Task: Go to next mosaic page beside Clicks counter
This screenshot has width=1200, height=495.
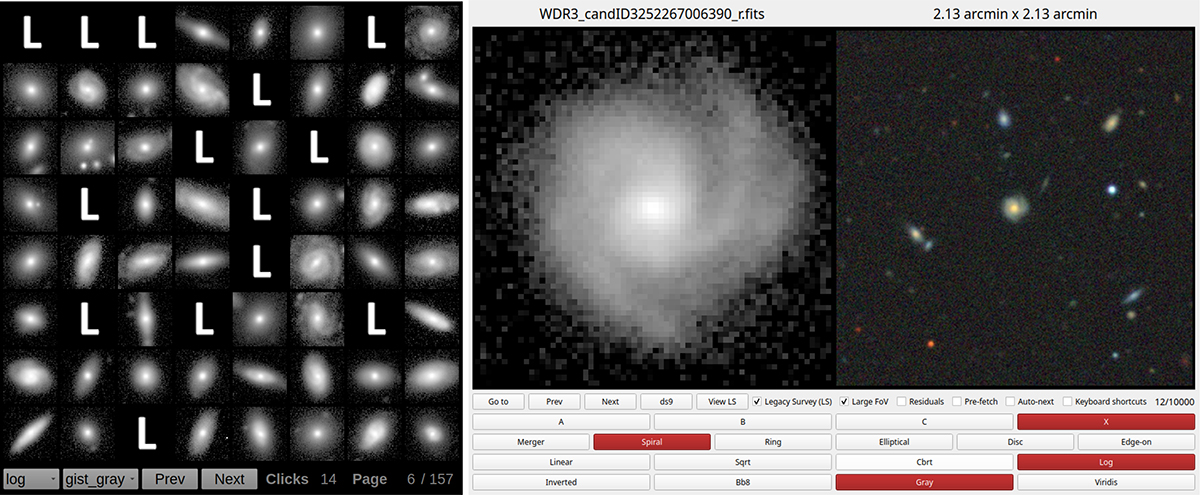Action: [229, 479]
